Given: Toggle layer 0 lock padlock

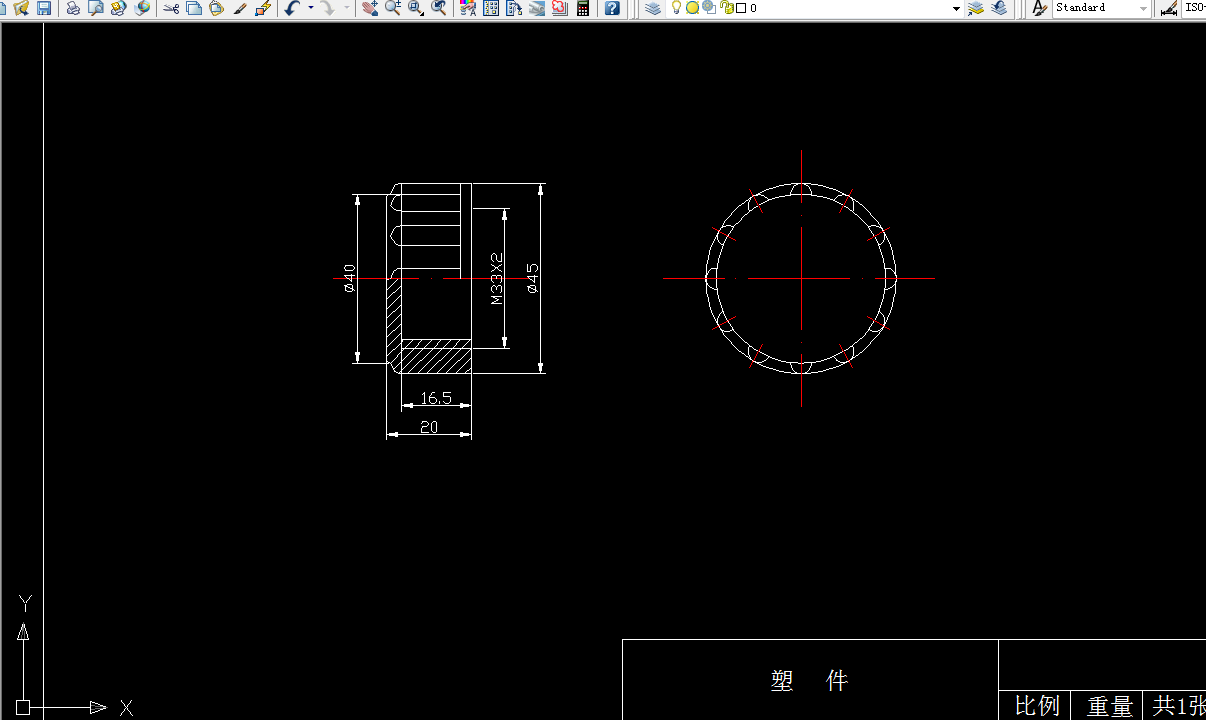Looking at the screenshot, I should 727,8.
